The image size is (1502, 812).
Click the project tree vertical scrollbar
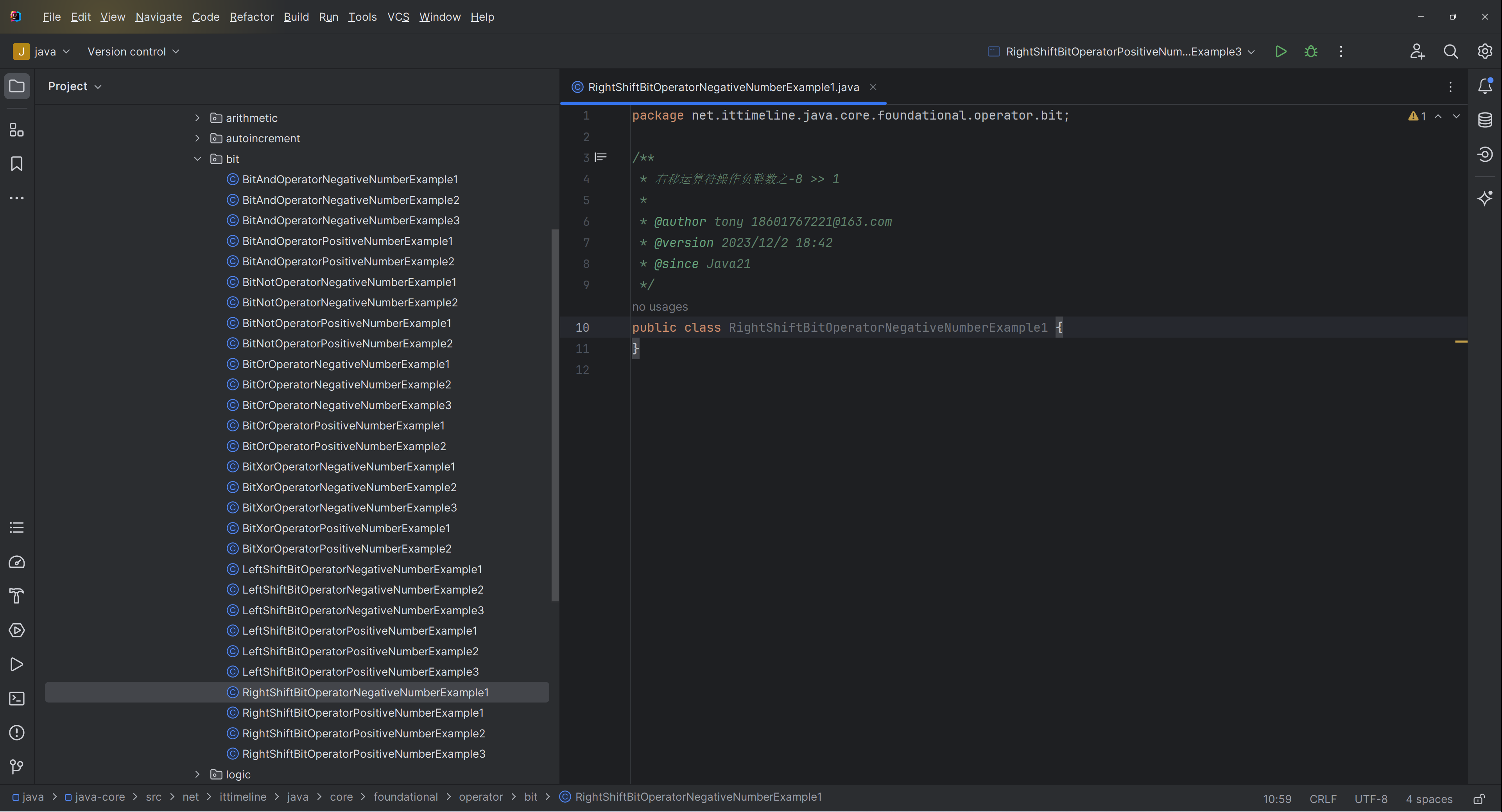pos(555,415)
